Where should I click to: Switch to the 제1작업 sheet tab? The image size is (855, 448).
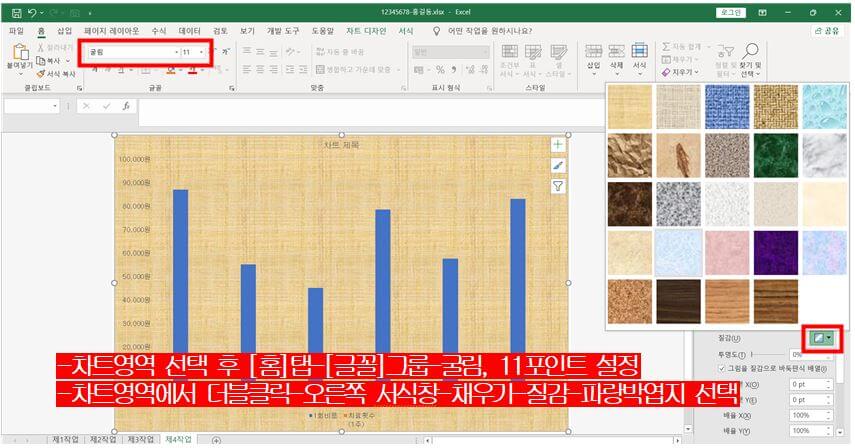pos(65,439)
